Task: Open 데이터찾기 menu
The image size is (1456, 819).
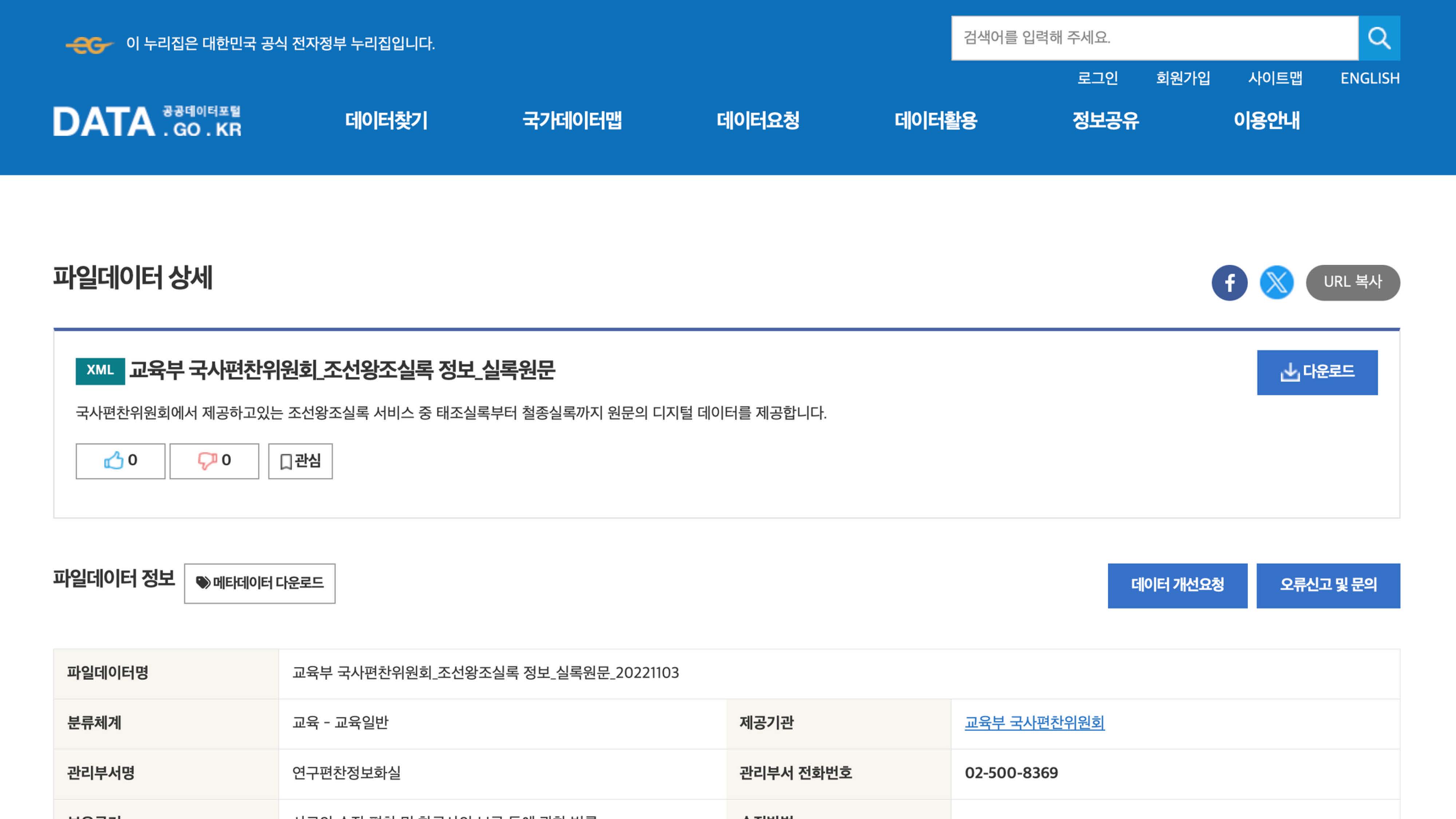Action: point(387,120)
